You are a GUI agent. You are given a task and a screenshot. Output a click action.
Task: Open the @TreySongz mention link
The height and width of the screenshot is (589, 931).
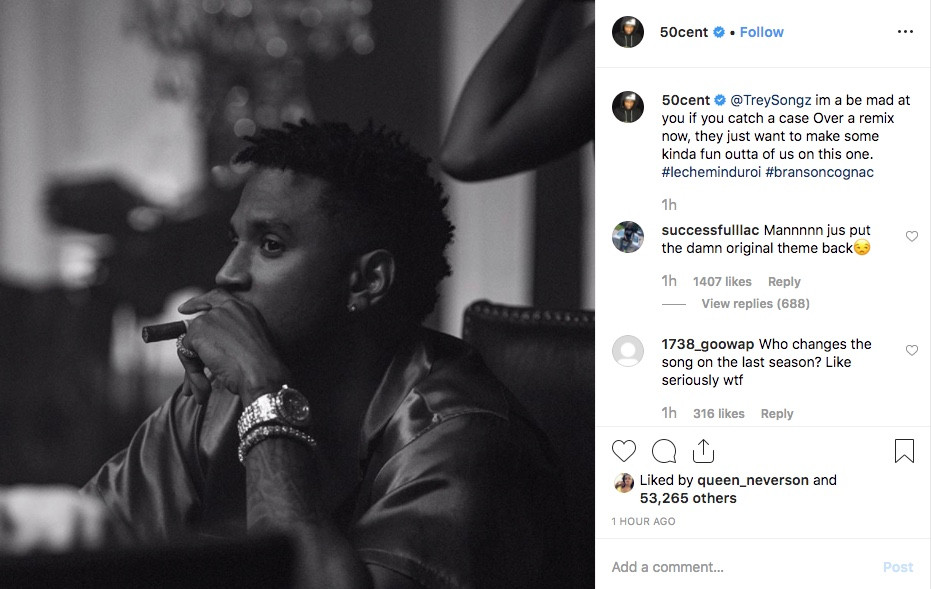[x=770, y=100]
